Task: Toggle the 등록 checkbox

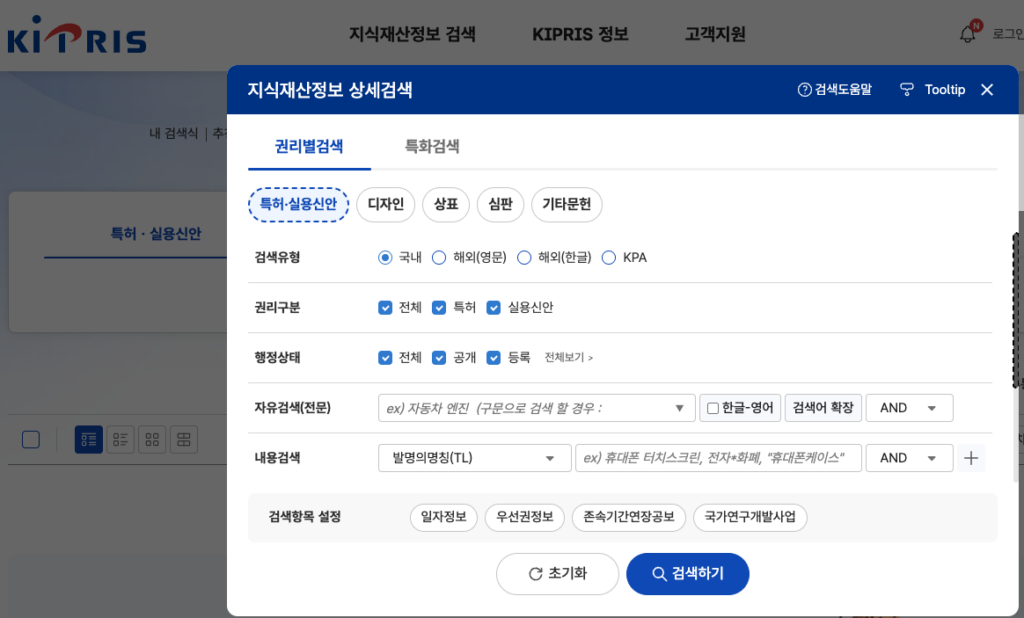Action: click(494, 357)
